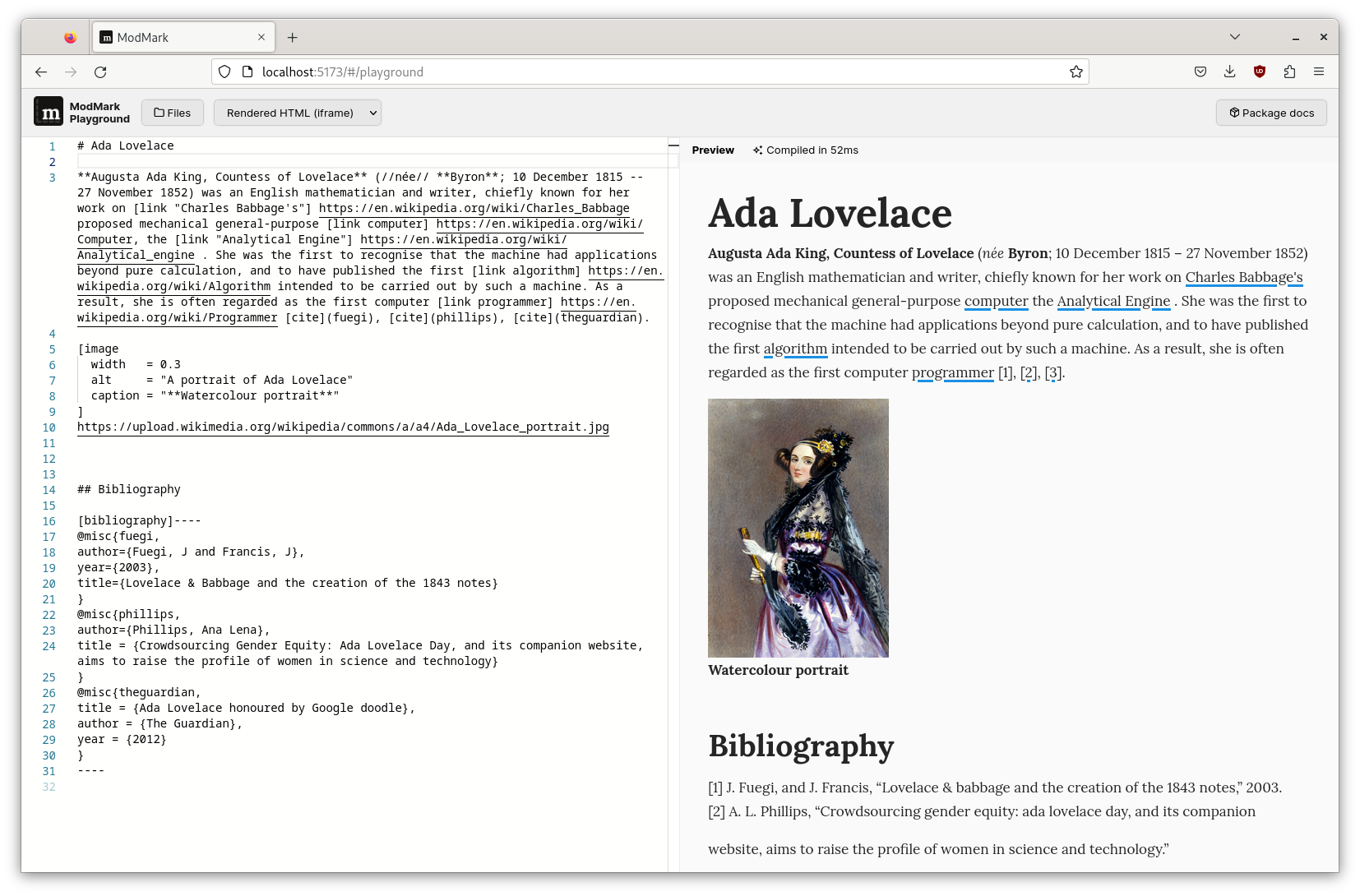
Task: Click citation [2] in the preview paragraph
Action: click(x=1029, y=372)
